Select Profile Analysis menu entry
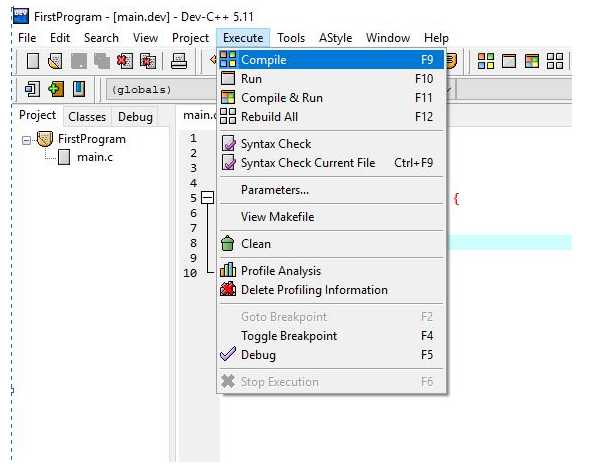The height and width of the screenshot is (476, 589). click(332, 271)
